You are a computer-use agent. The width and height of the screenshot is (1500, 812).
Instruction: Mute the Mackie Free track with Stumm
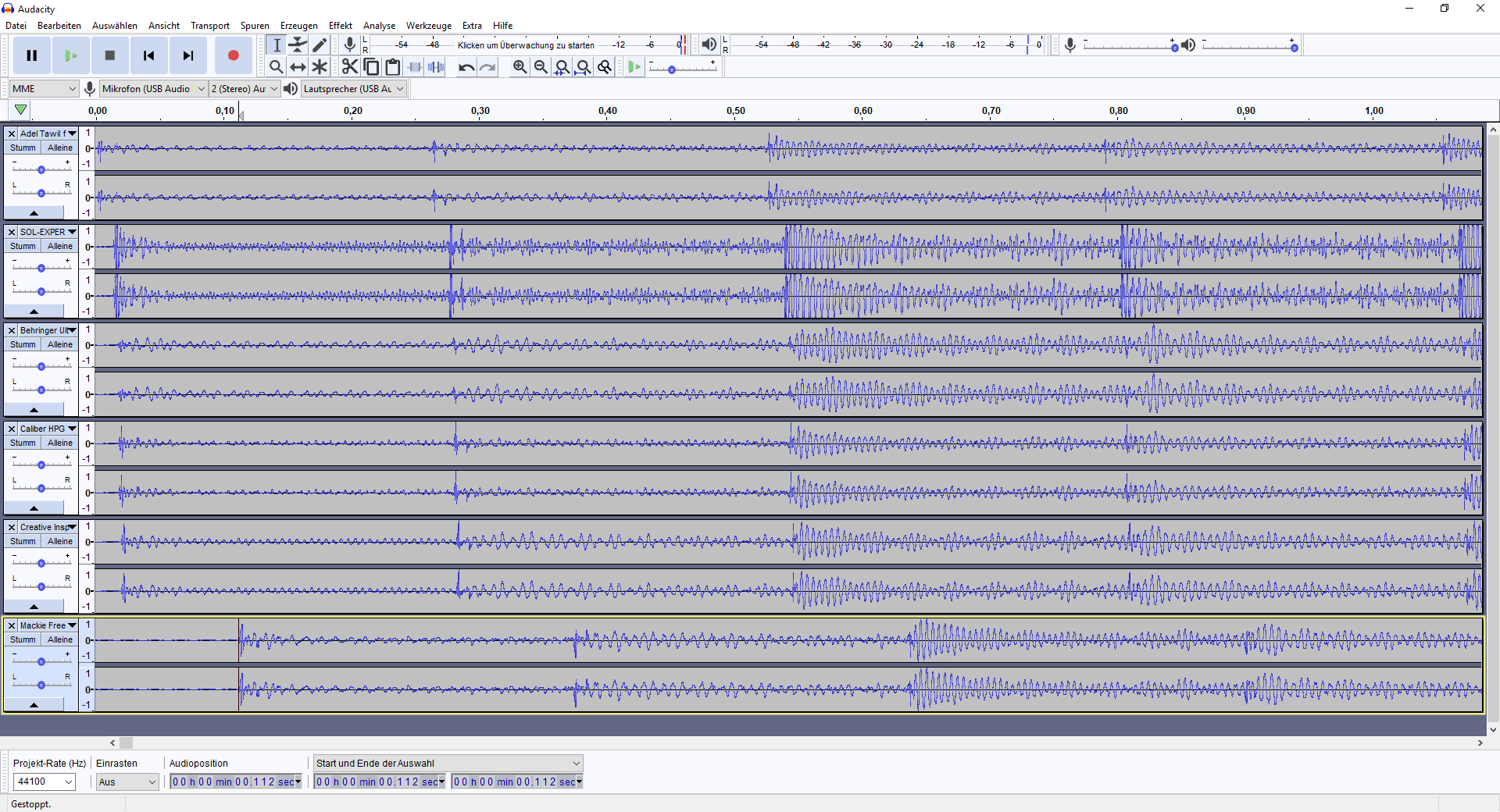(23, 639)
